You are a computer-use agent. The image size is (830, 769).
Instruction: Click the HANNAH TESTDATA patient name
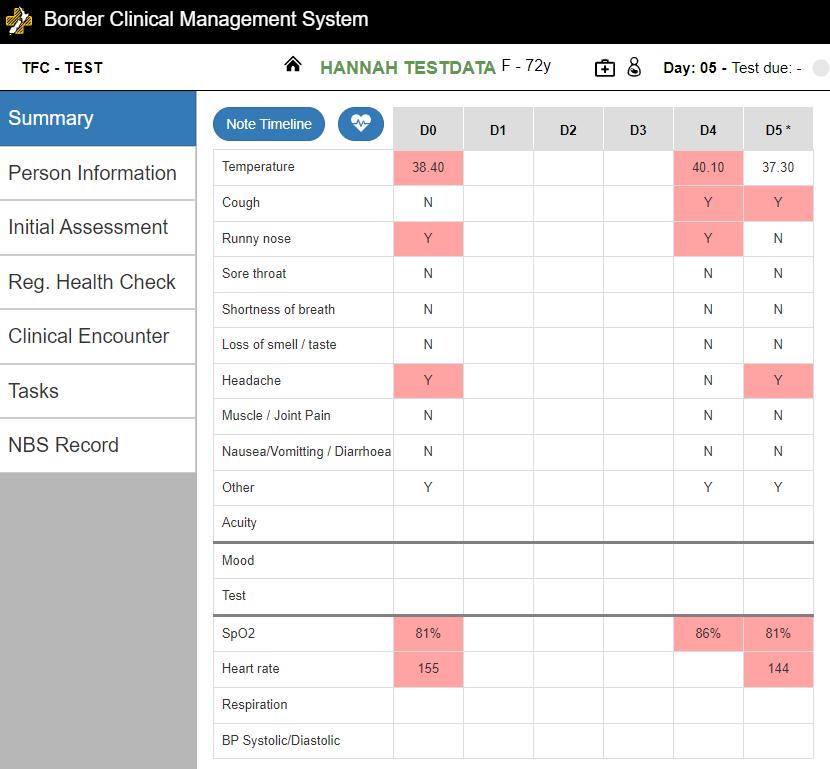click(408, 68)
